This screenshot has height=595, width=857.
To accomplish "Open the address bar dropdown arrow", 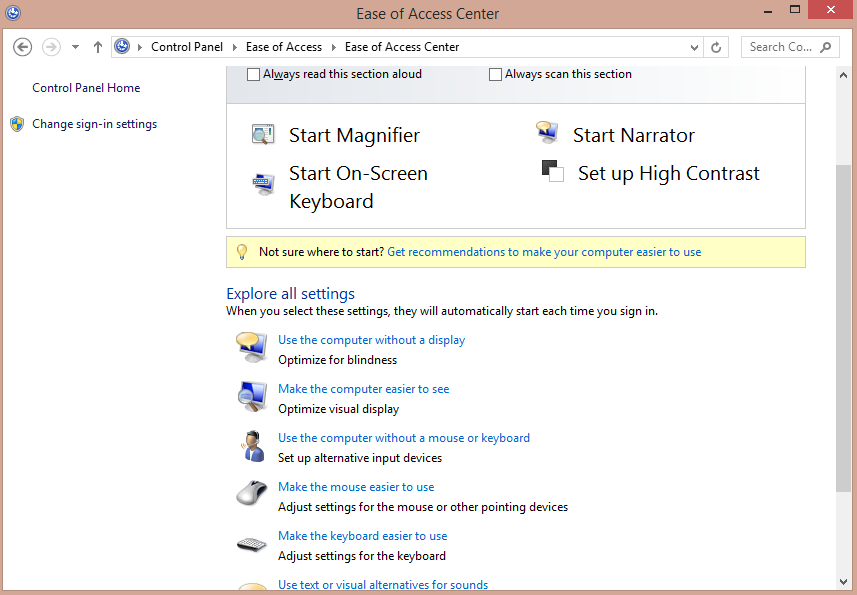I will [x=694, y=46].
